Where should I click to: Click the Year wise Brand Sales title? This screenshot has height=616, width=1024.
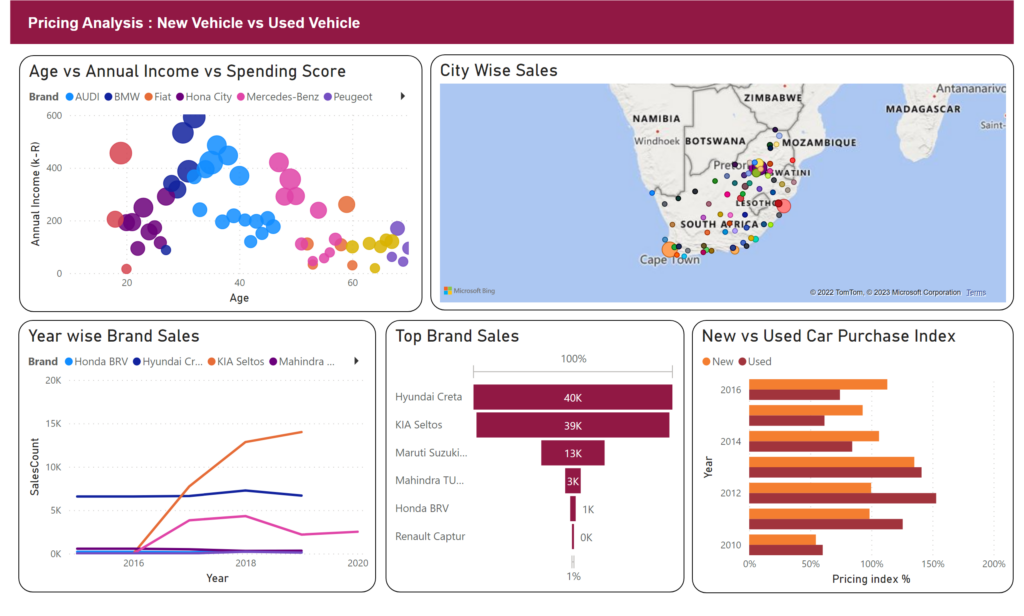click(x=114, y=336)
